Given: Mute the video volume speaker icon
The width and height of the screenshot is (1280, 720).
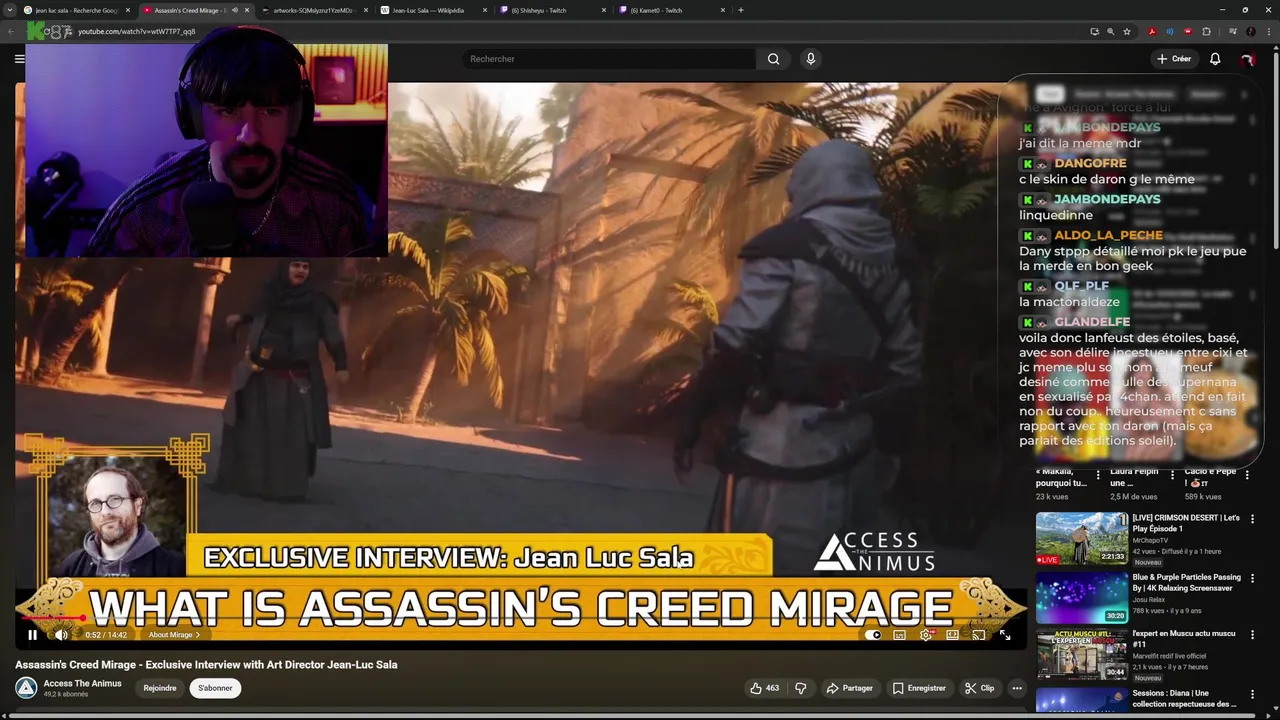Looking at the screenshot, I should point(60,635).
